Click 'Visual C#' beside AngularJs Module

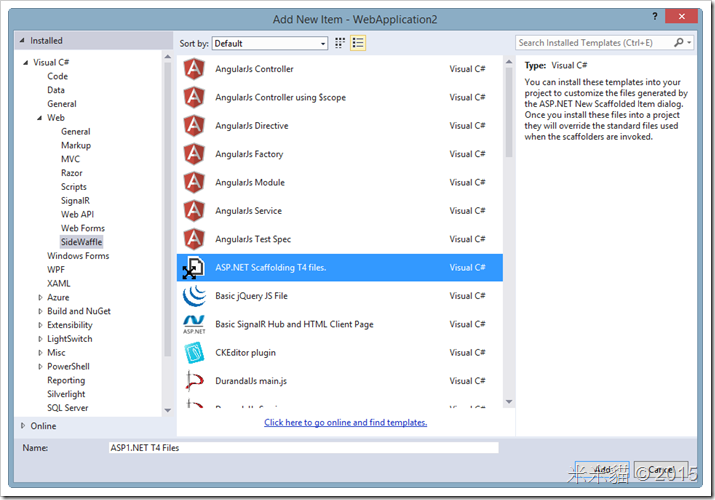pos(467,182)
